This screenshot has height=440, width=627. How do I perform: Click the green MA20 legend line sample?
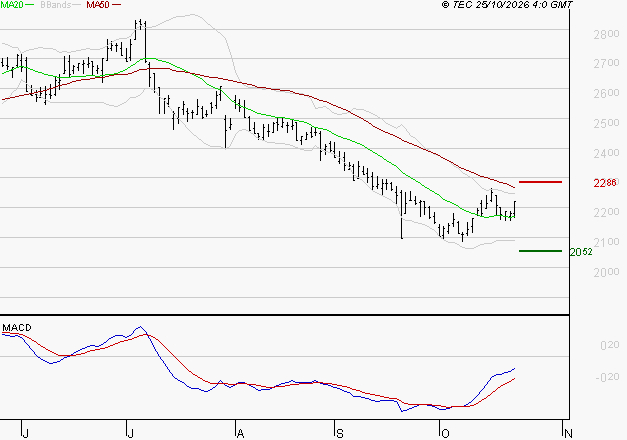(x=30, y=5)
